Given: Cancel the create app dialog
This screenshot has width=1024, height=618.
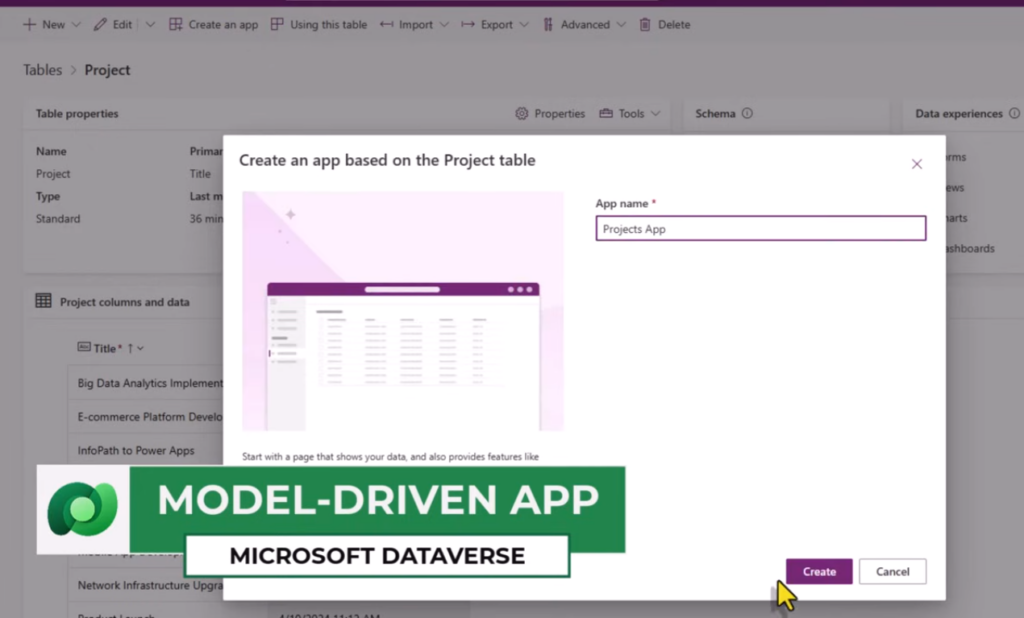Looking at the screenshot, I should point(892,571).
